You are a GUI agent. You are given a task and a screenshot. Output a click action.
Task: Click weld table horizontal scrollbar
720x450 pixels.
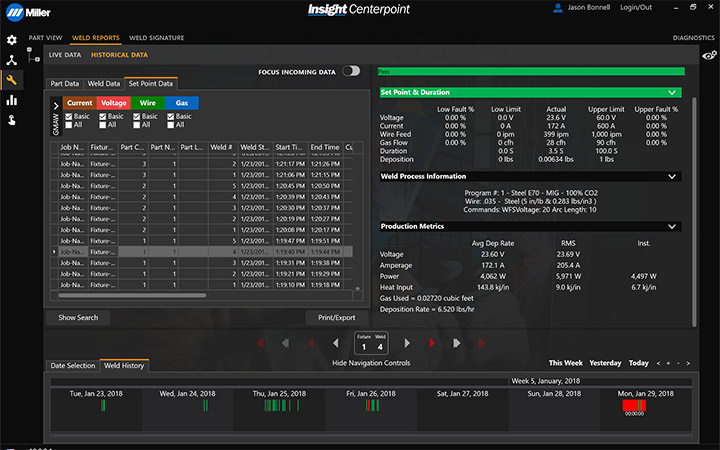point(132,295)
